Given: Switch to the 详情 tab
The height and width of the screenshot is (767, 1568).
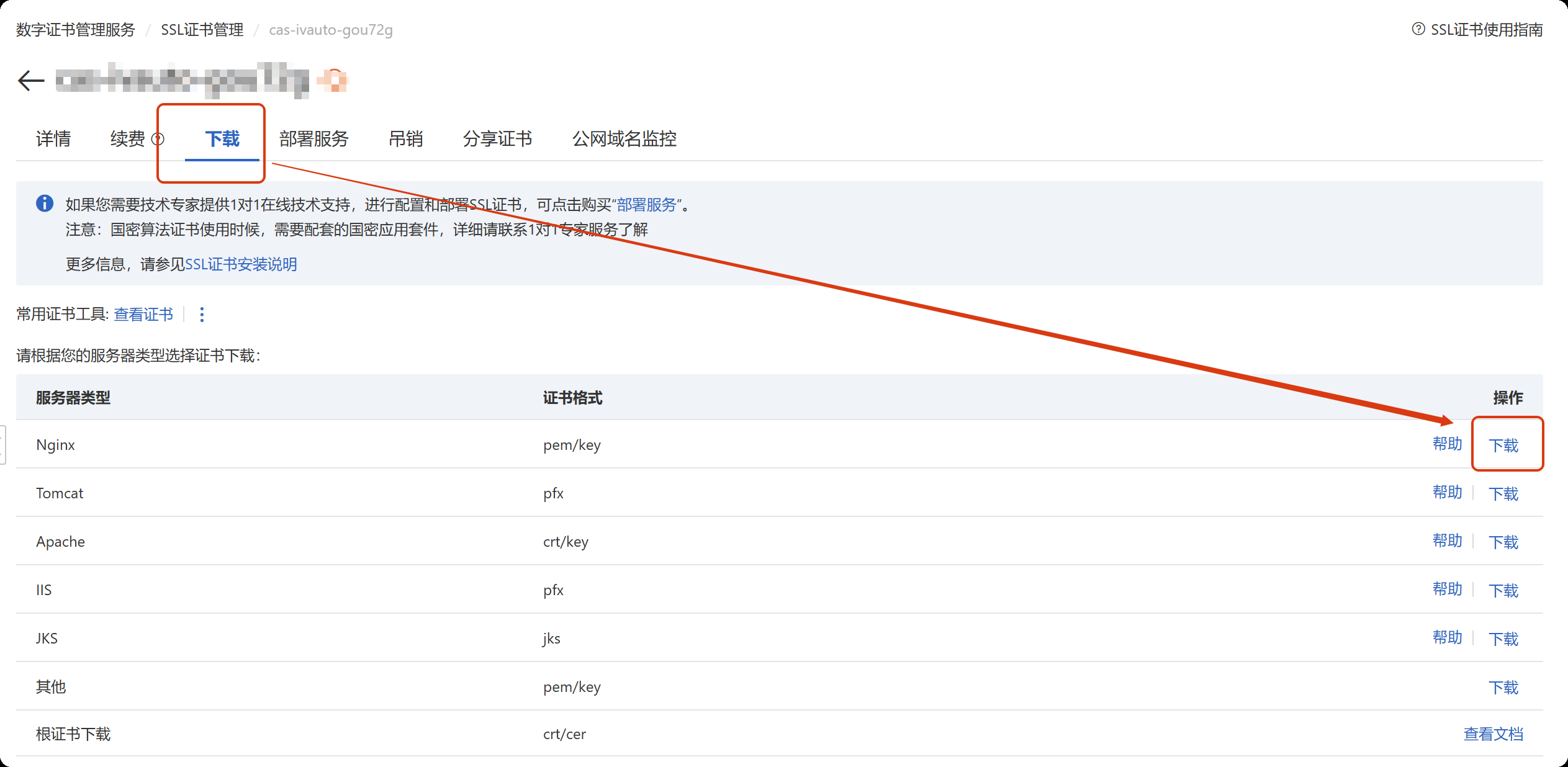Looking at the screenshot, I should (x=53, y=139).
